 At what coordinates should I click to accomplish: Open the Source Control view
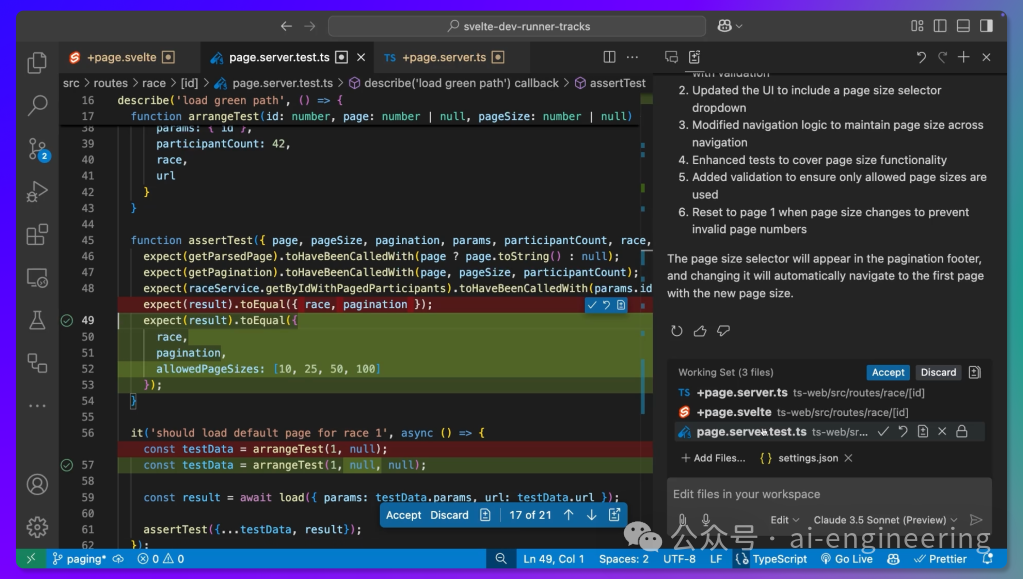pos(37,148)
